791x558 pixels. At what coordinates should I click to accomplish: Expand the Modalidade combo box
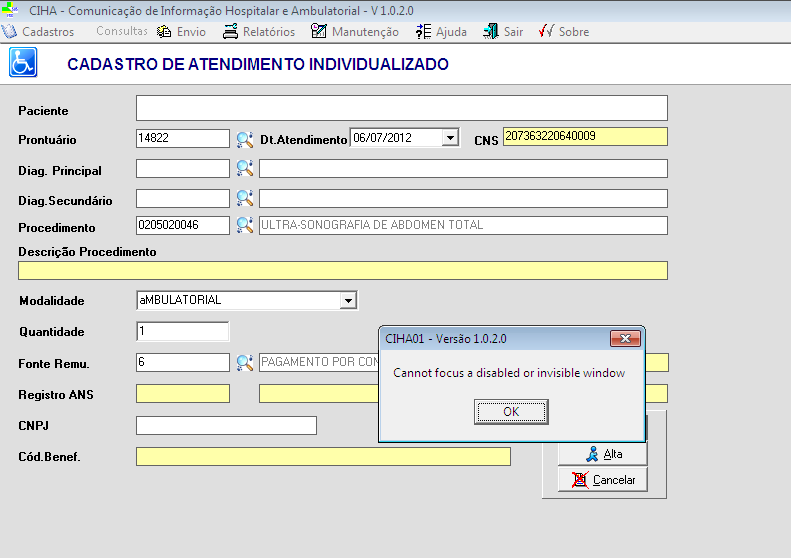[348, 300]
